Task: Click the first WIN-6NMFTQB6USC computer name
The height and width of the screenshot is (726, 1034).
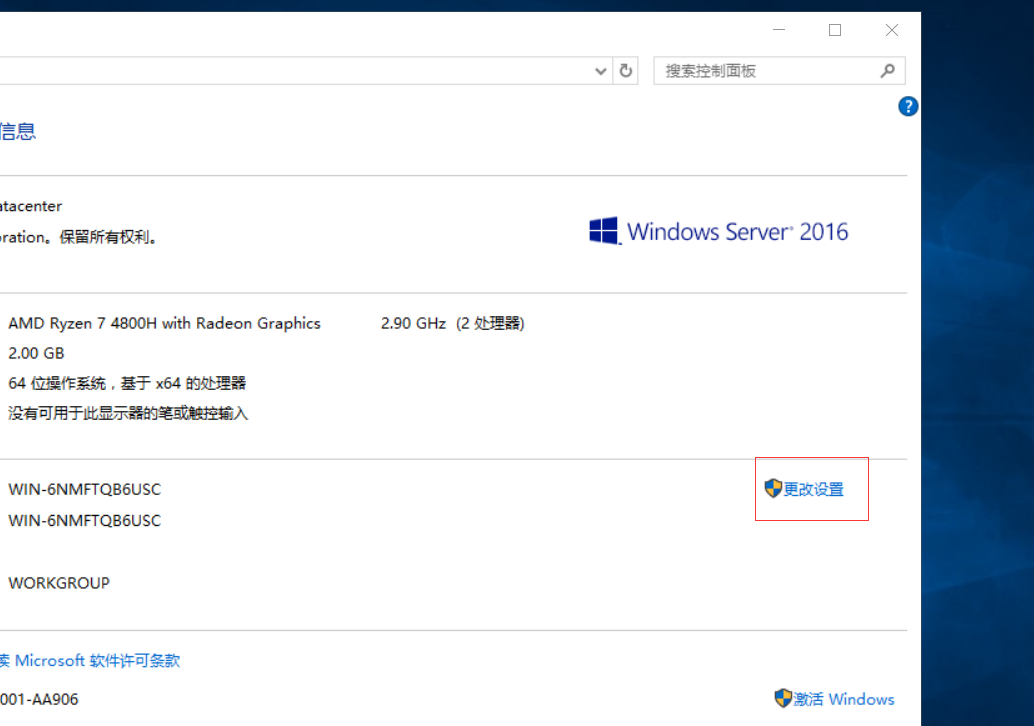Action: coord(84,489)
